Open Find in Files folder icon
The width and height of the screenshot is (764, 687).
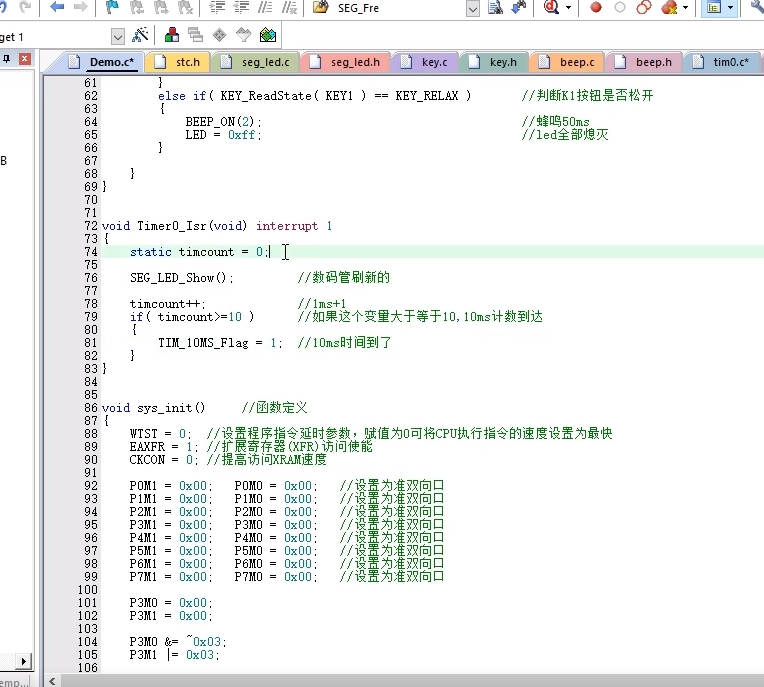point(320,7)
